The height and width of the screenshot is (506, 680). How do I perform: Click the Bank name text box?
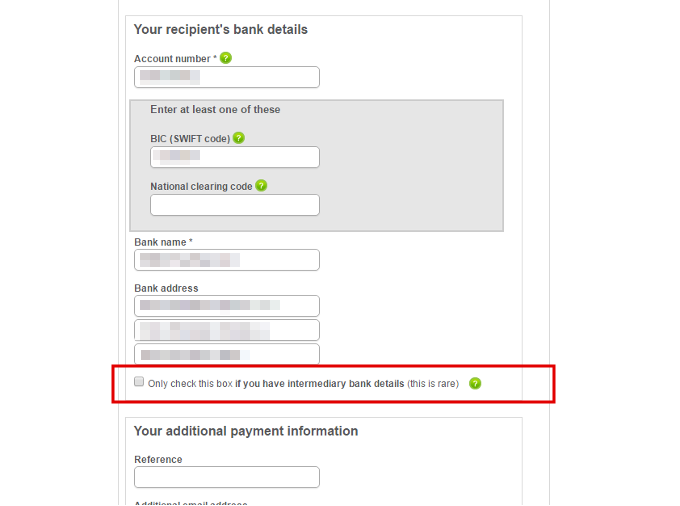pos(227,260)
